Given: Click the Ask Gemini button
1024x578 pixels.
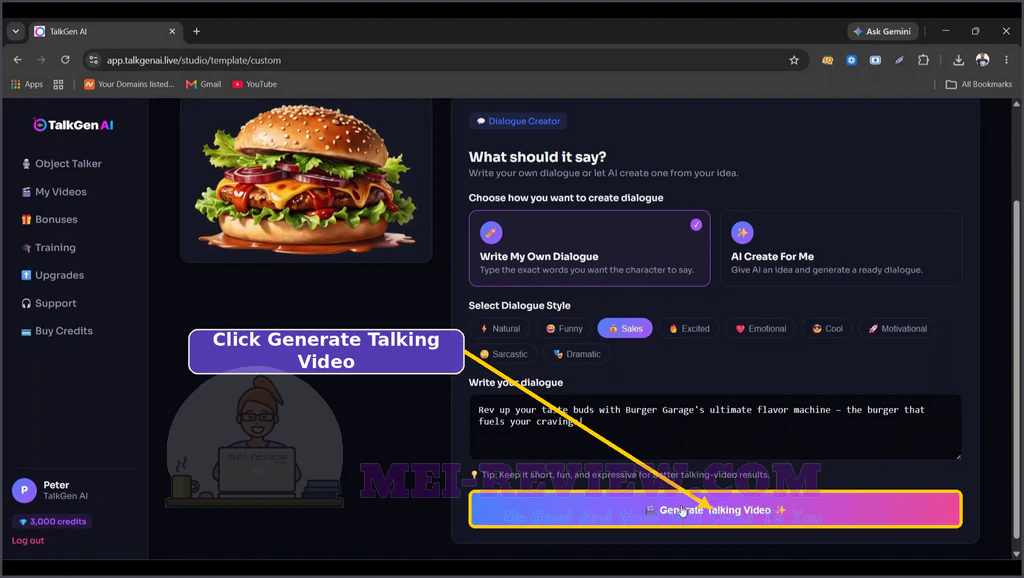Looking at the screenshot, I should click(x=883, y=31).
